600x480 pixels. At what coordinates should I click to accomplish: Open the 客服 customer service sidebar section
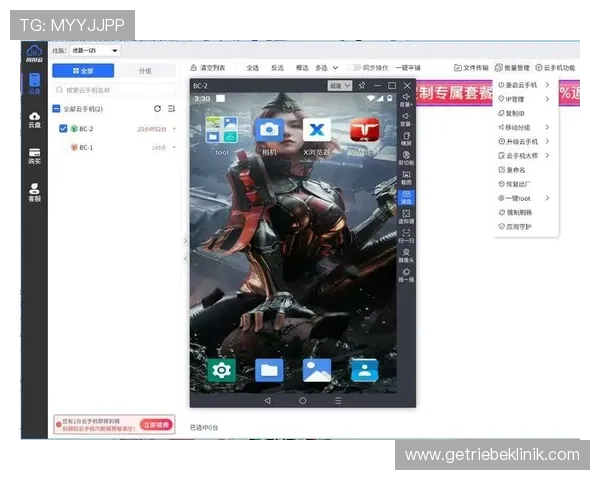click(34, 192)
